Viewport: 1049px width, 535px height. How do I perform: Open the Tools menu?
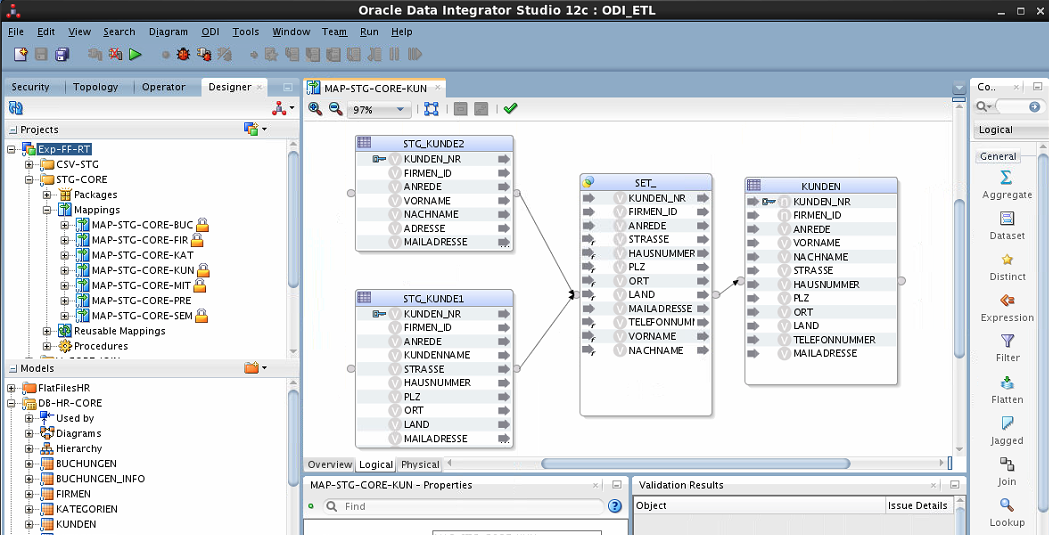[246, 31]
